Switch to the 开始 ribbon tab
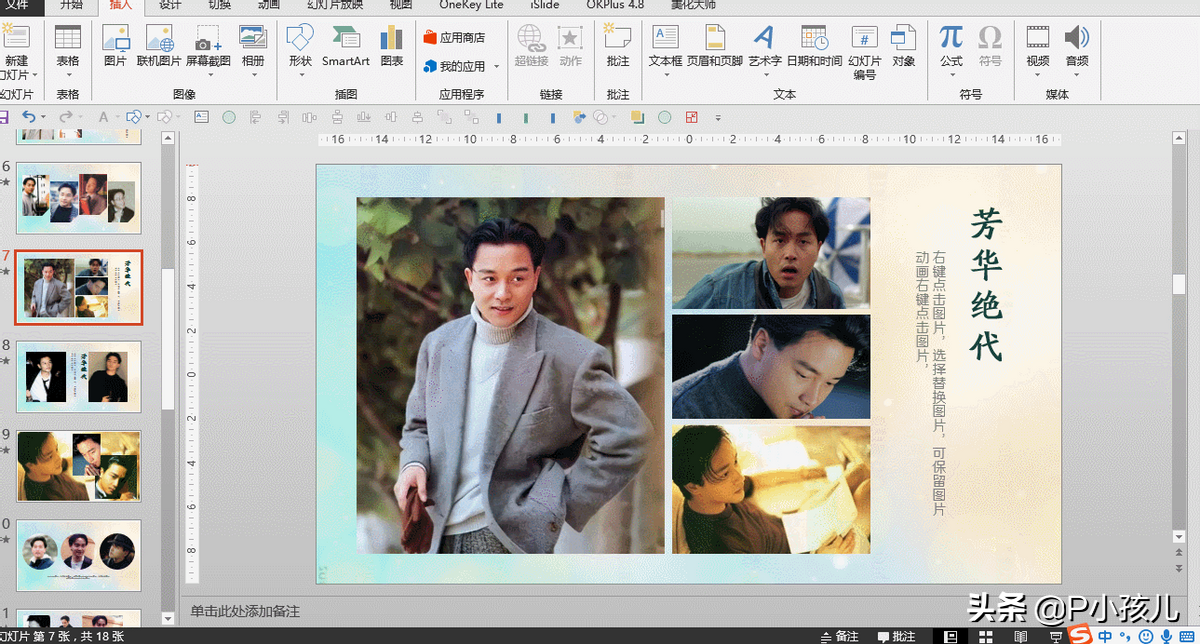The height and width of the screenshot is (644, 1200). (71, 5)
